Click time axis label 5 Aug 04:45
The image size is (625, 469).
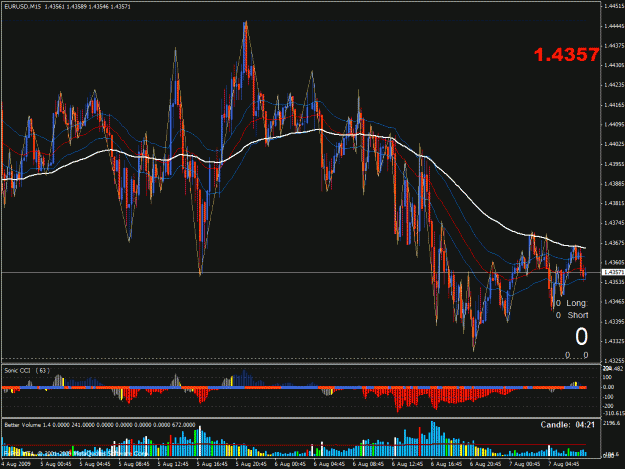[x=95, y=464]
